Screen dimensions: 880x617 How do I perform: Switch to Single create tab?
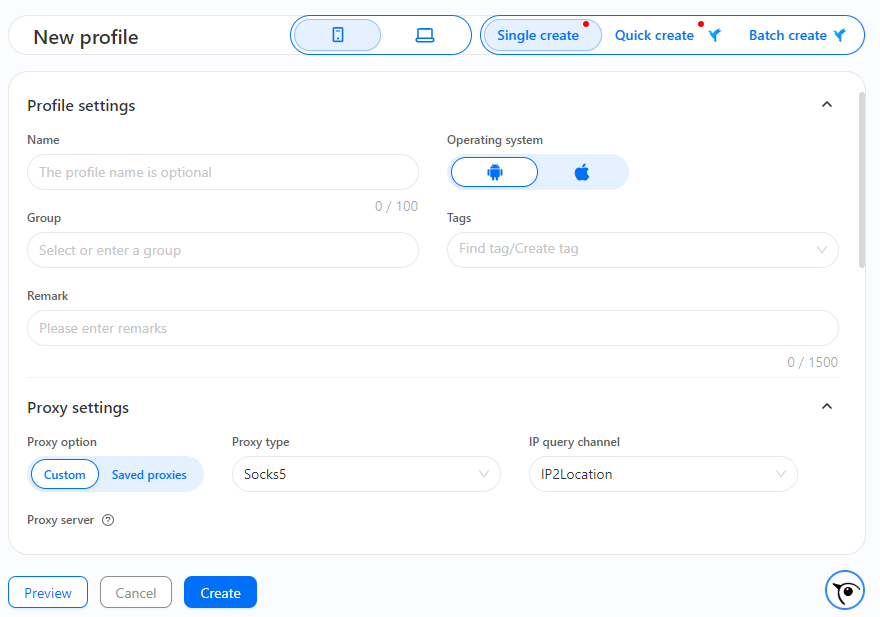point(538,35)
